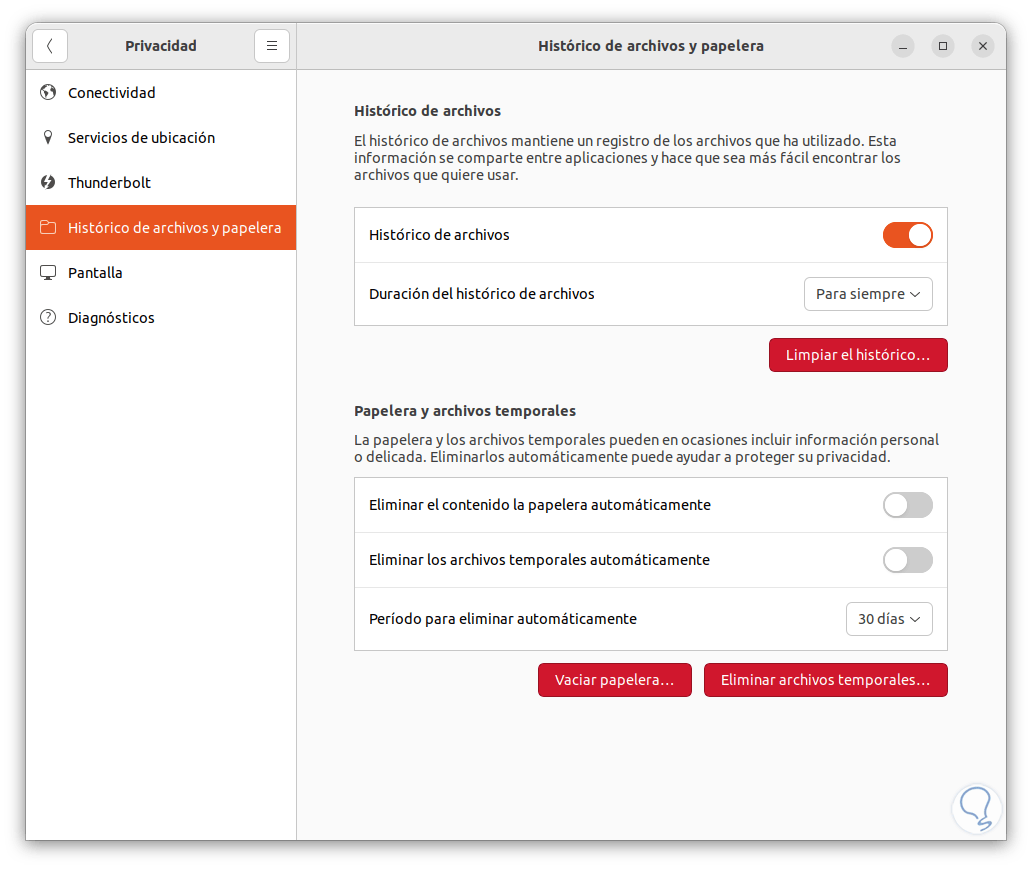Screen dimensions: 1032x869
Task: Open the hamburger menu button
Action: pos(272,46)
